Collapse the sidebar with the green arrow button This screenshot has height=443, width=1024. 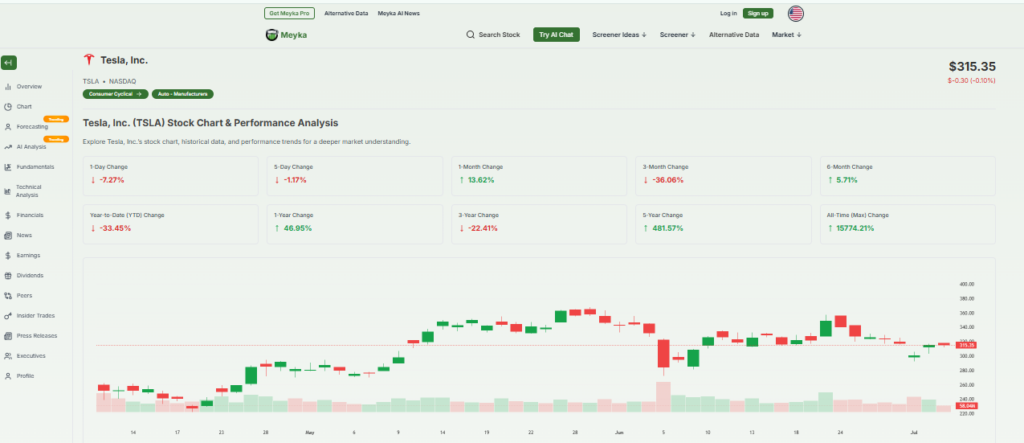pyautogui.click(x=8, y=63)
